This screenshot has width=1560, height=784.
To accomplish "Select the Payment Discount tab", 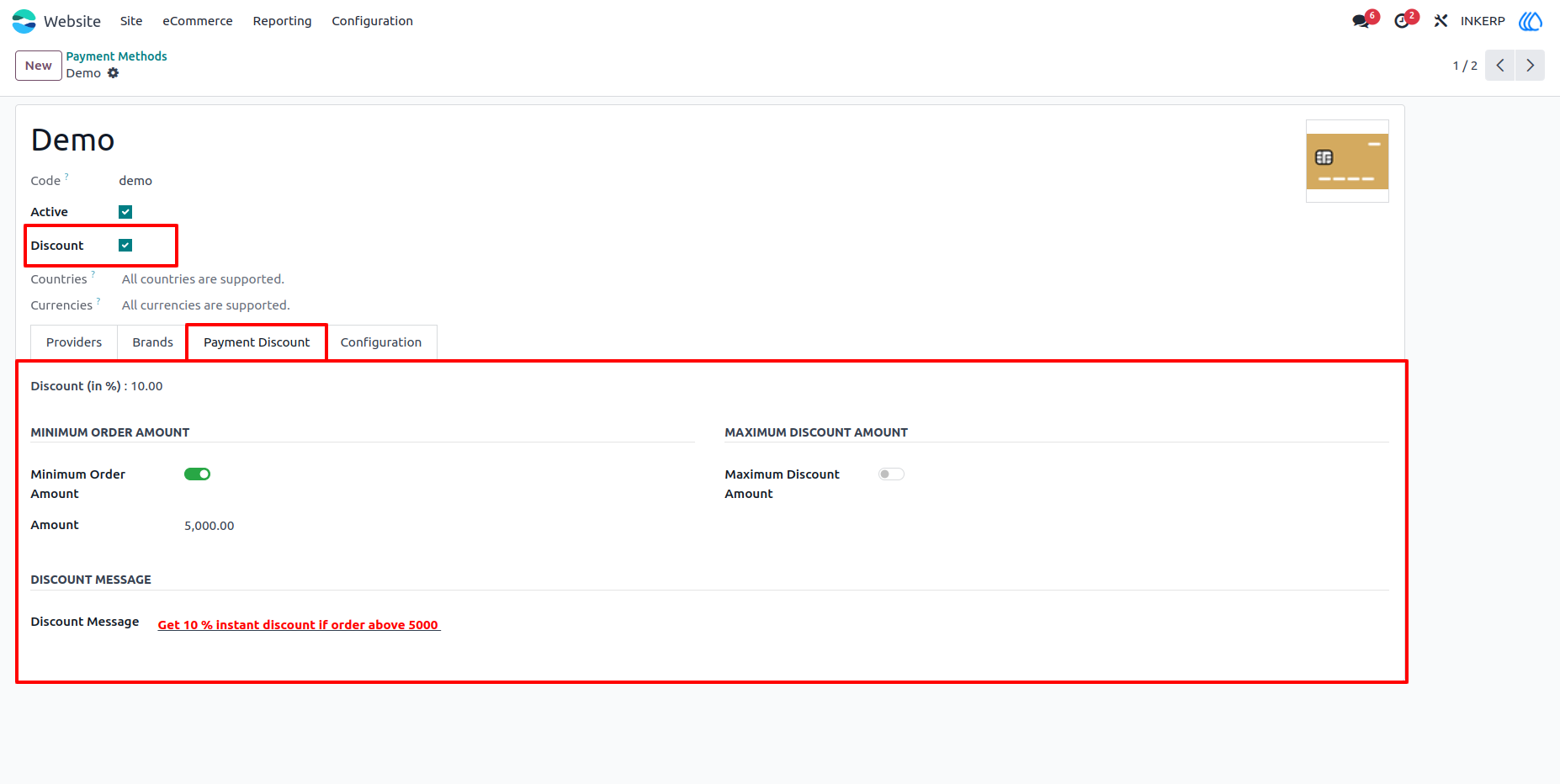I will [257, 342].
